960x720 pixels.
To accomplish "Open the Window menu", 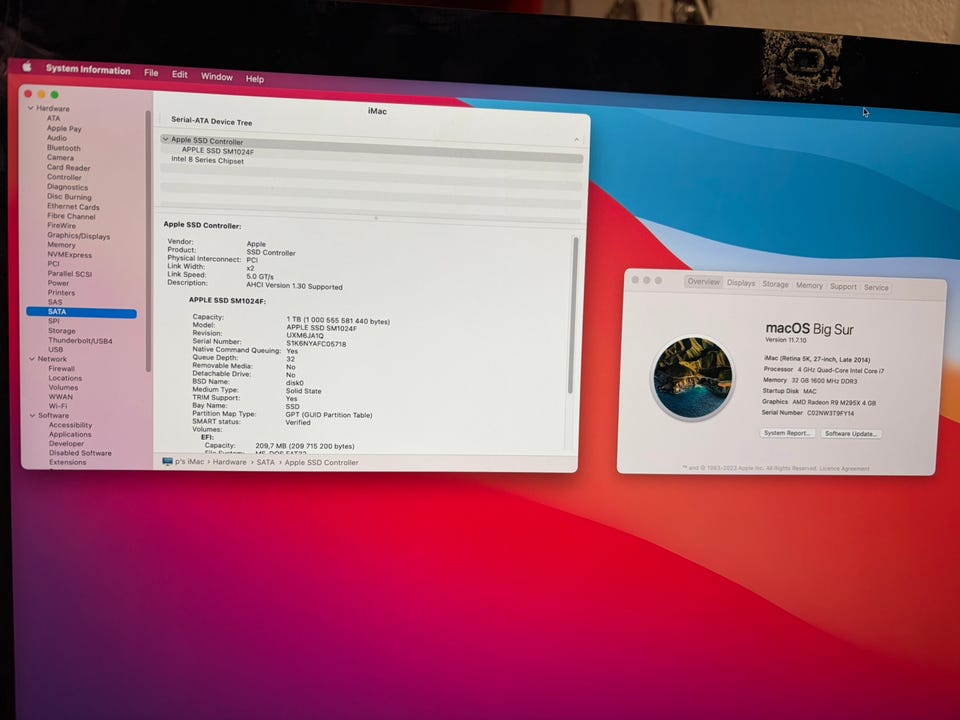I will pyautogui.click(x=217, y=77).
